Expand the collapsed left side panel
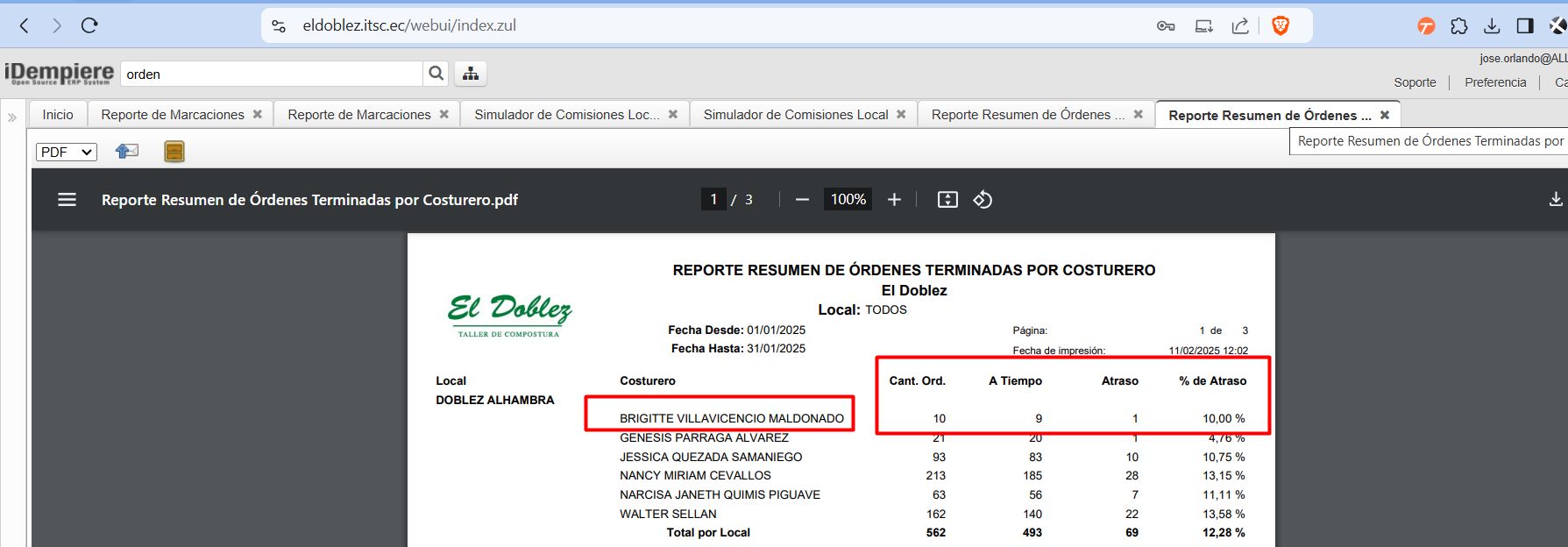This screenshot has width=1568, height=547. [12, 117]
